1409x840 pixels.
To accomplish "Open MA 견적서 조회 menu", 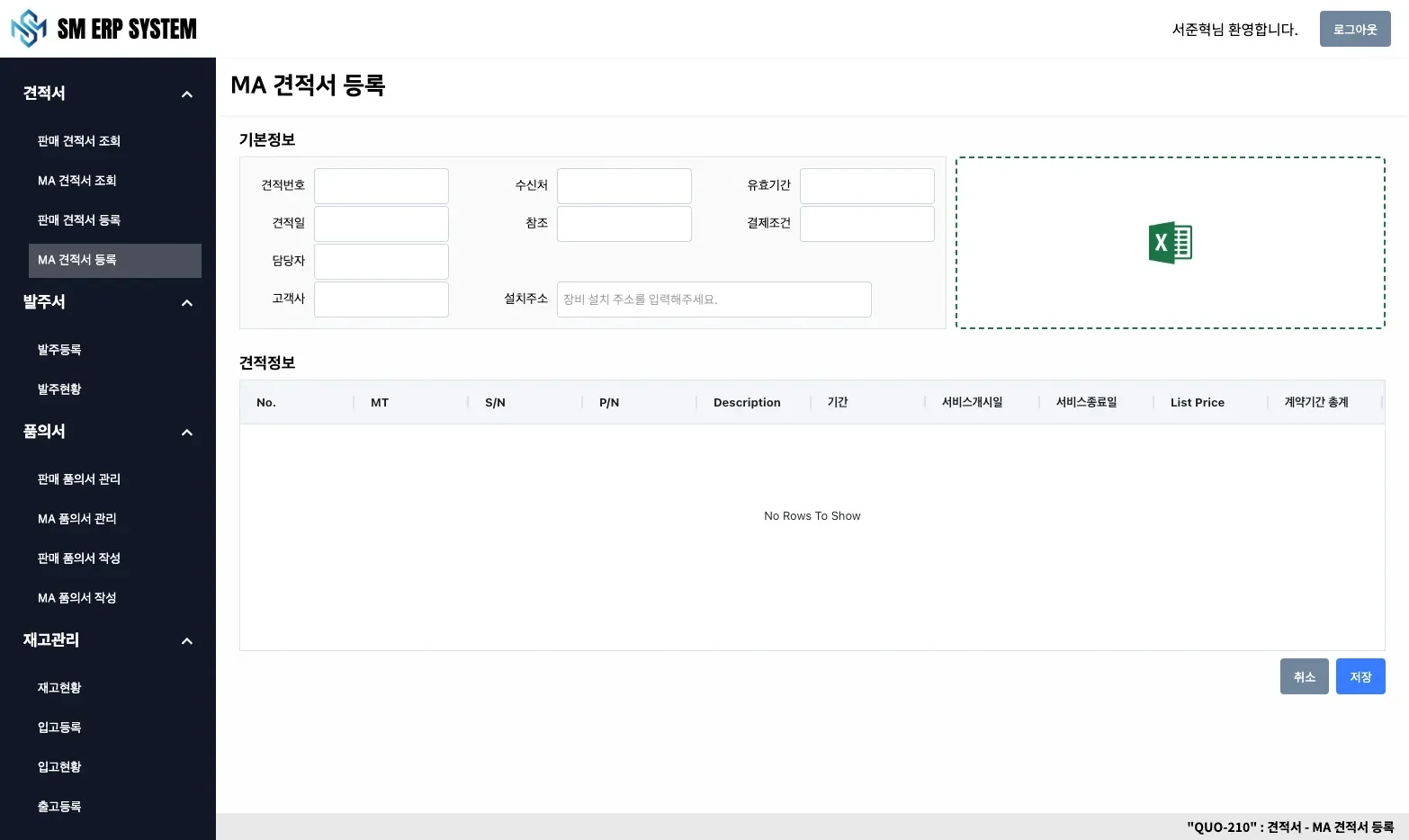I will 115,181.
